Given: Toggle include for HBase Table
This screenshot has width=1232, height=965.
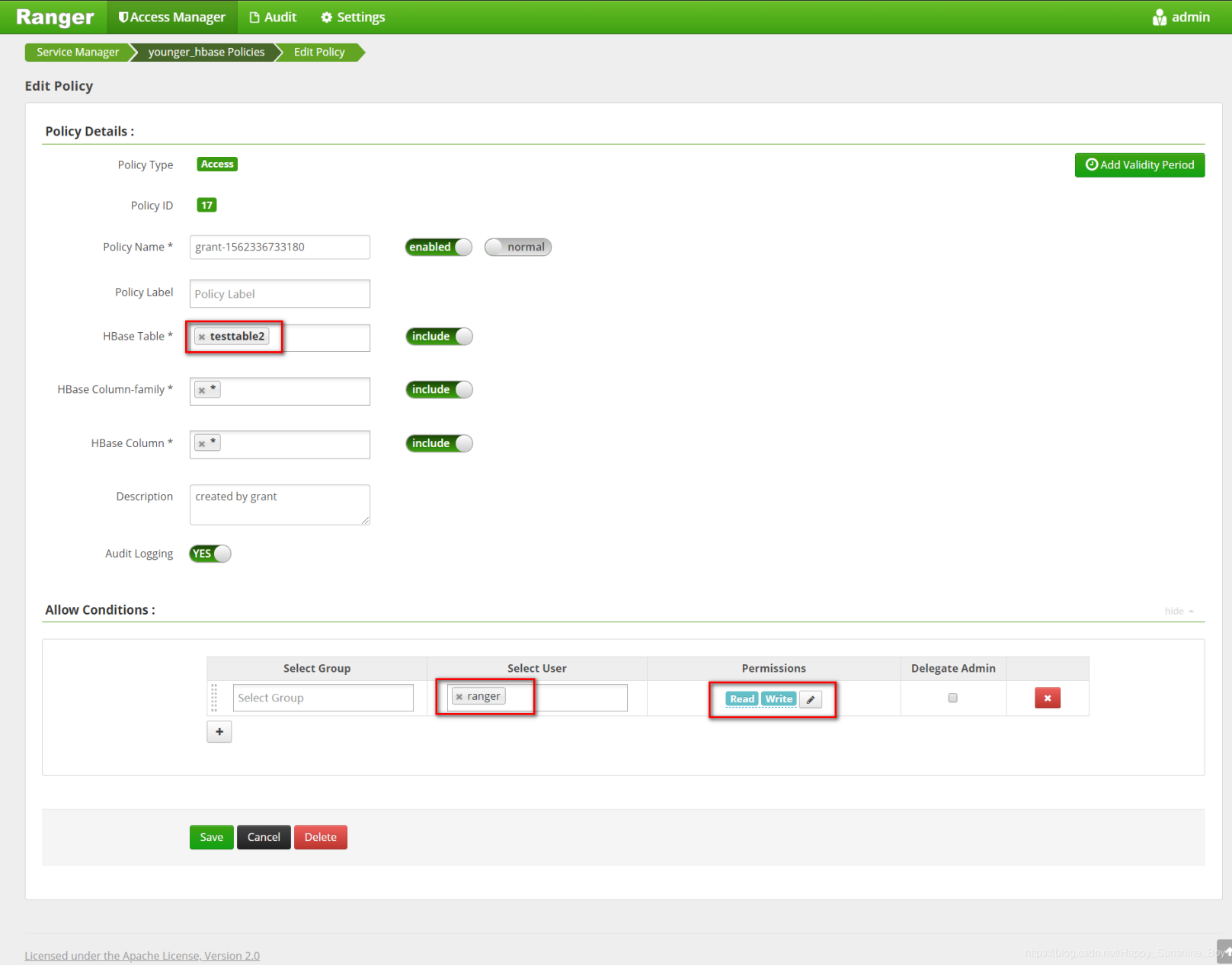Looking at the screenshot, I should pos(439,336).
